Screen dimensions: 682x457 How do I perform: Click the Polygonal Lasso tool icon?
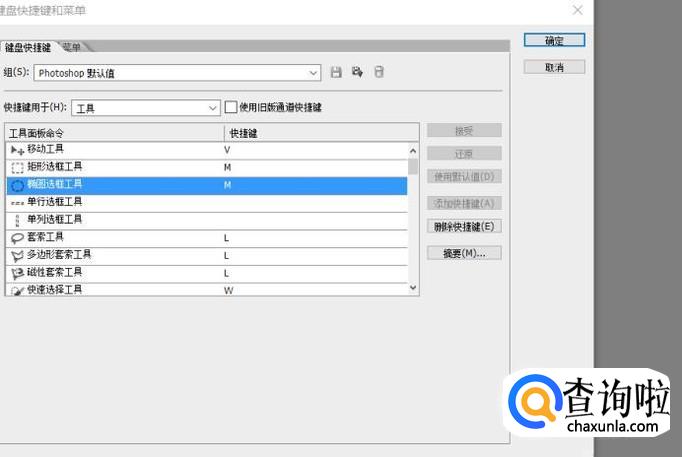tap(17, 256)
